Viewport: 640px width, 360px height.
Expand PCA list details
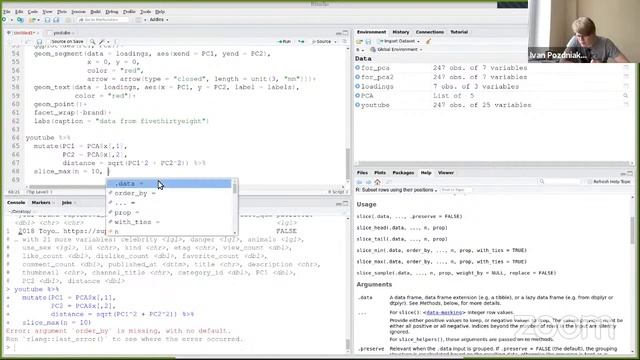[x=358, y=96]
